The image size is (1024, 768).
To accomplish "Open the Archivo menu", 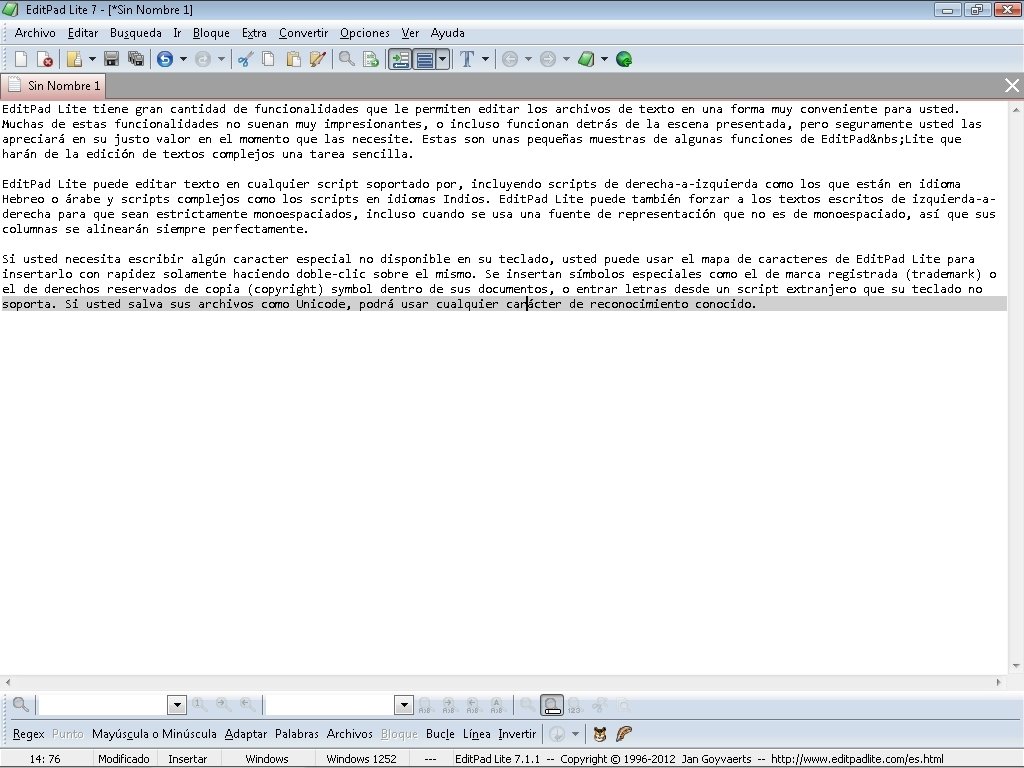I will [35, 33].
